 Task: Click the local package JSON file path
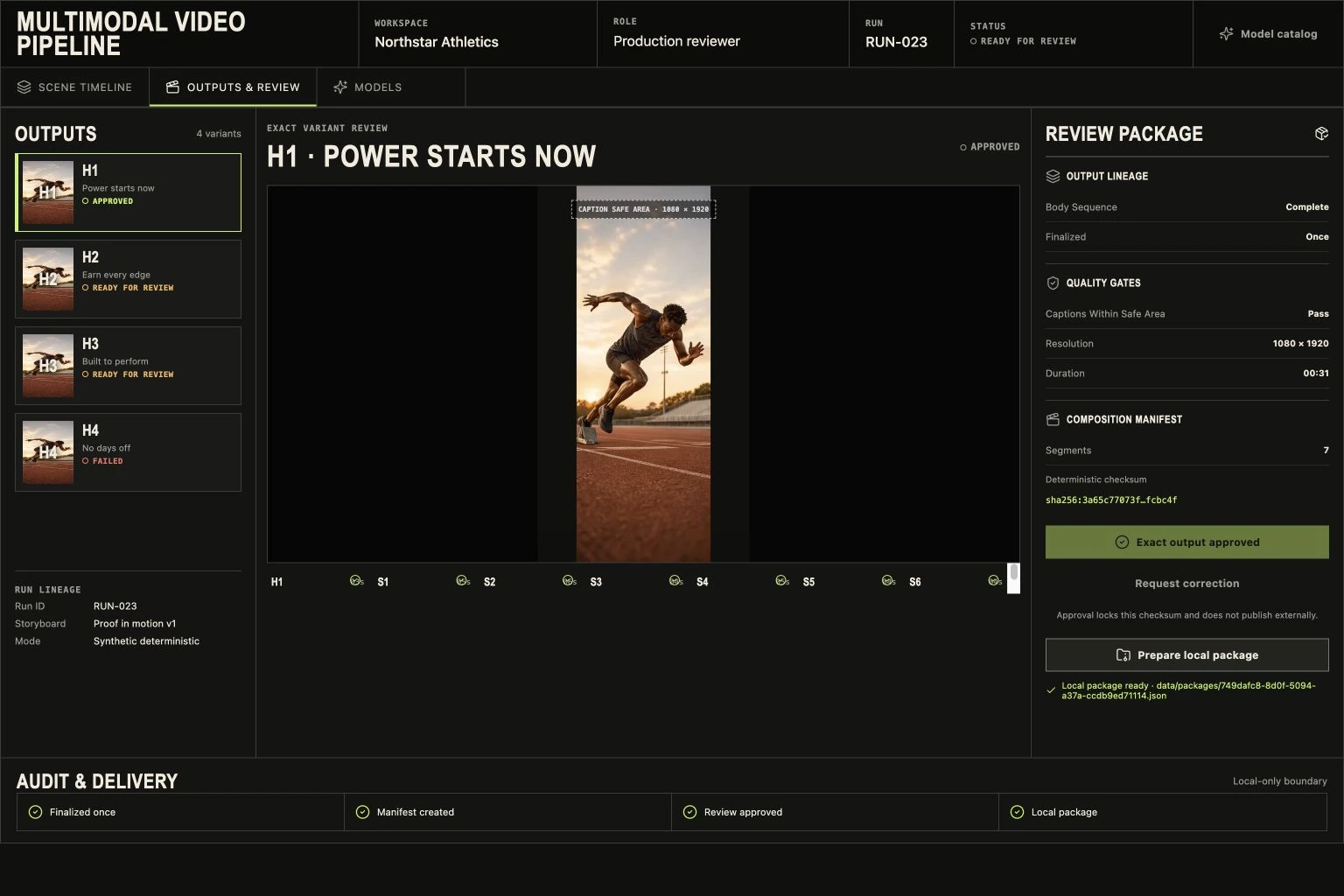pos(1188,690)
